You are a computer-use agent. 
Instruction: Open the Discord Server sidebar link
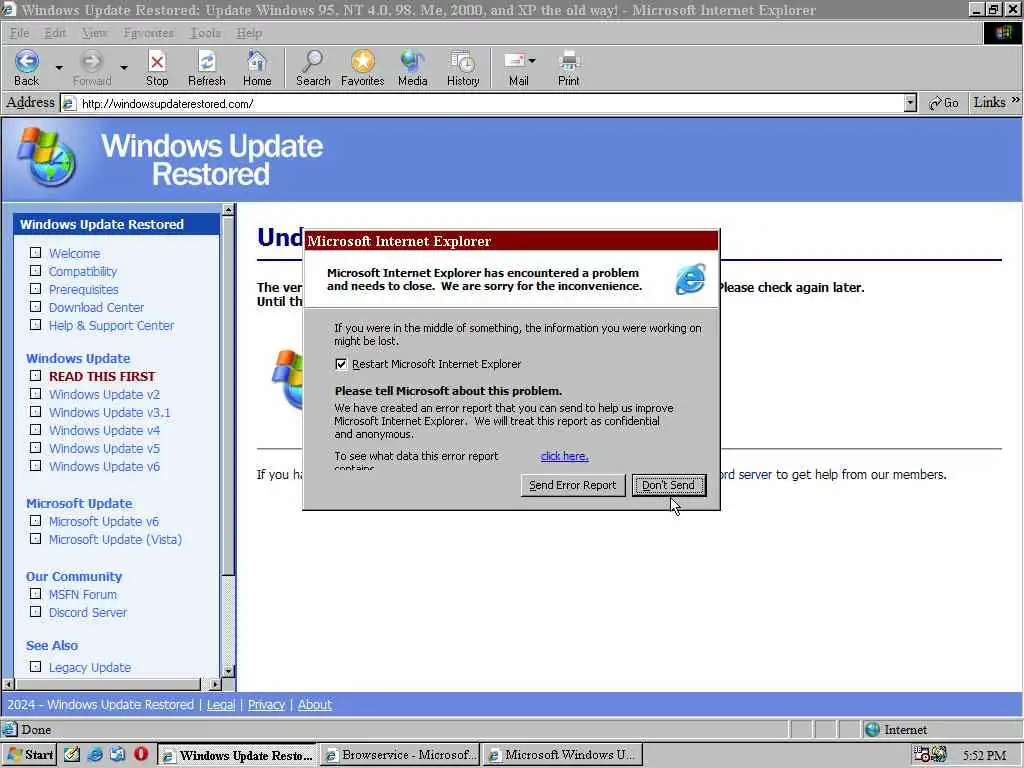coord(88,613)
